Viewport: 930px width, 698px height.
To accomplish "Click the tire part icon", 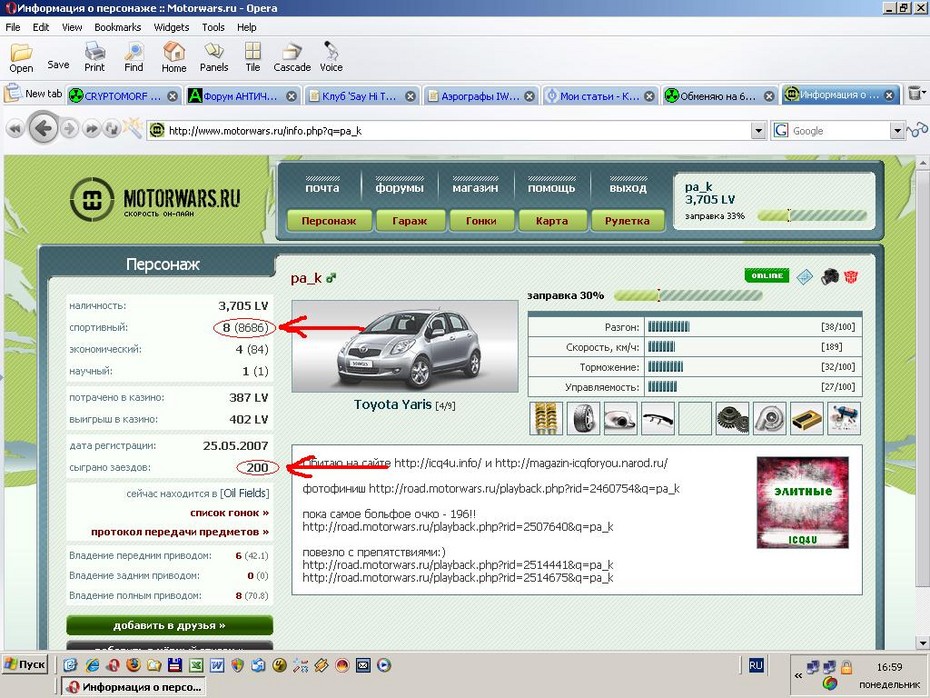I will (583, 418).
